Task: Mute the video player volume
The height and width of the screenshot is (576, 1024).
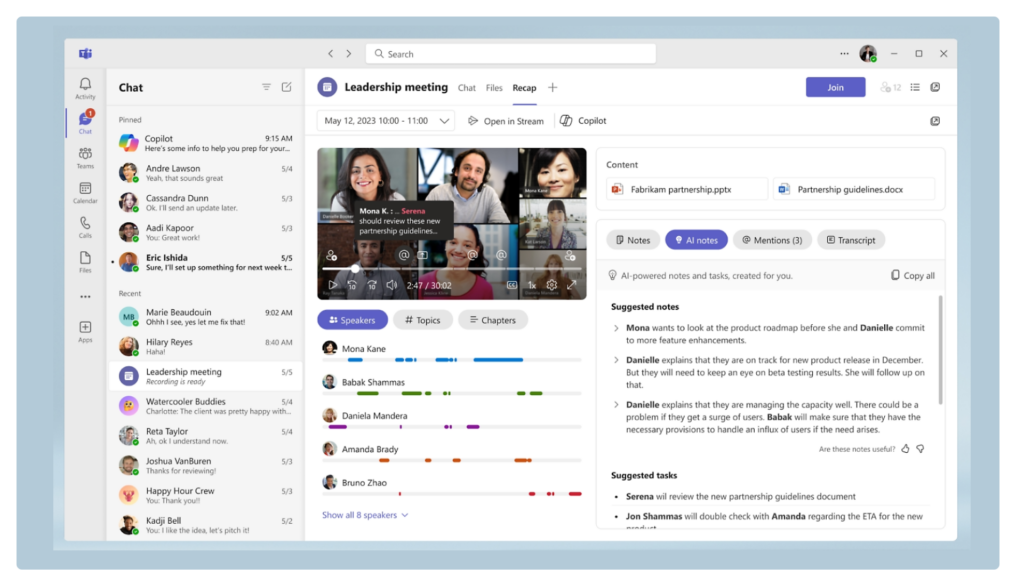Action: point(392,284)
